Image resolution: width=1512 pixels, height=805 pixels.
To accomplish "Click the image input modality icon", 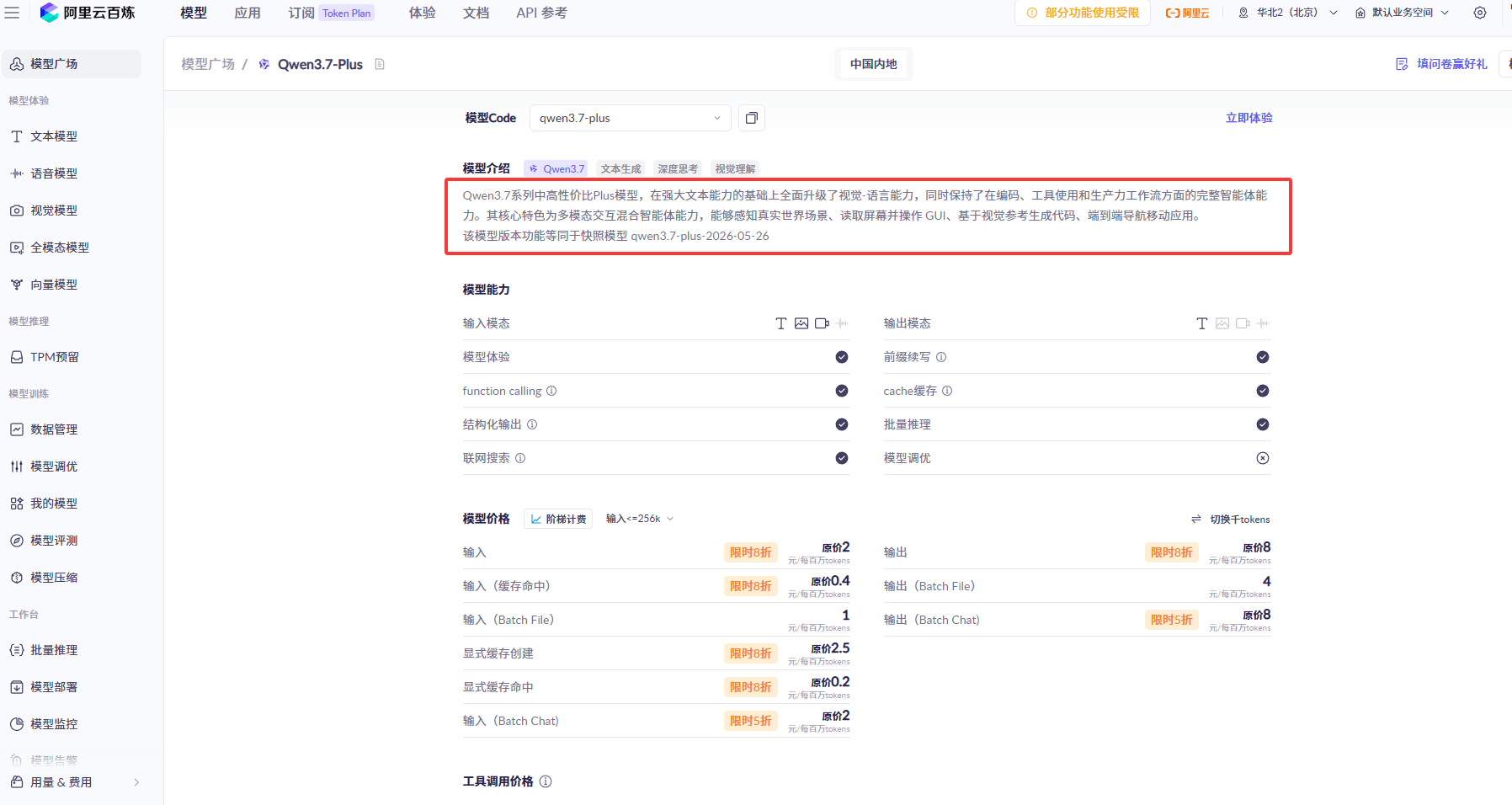I will click(801, 323).
